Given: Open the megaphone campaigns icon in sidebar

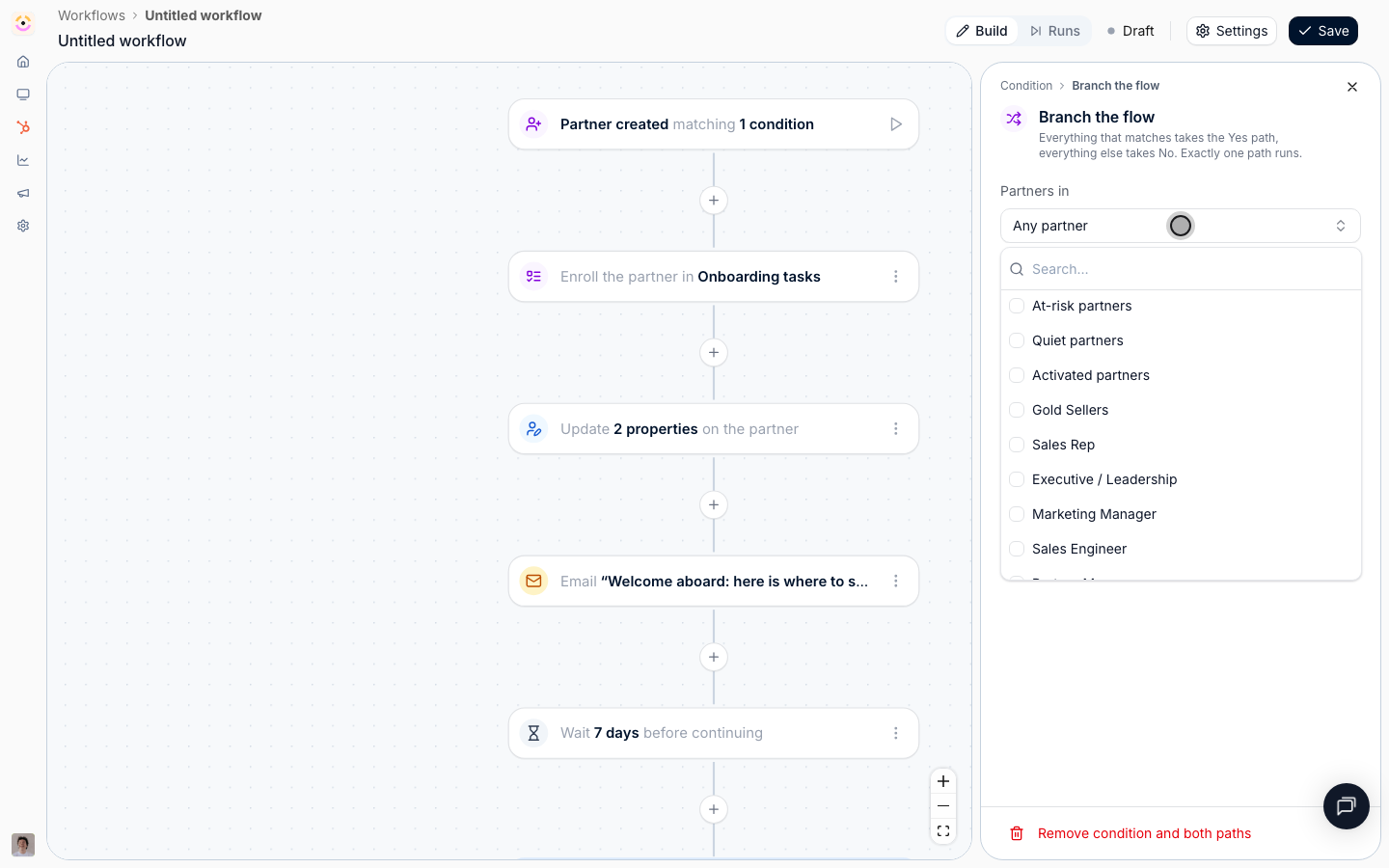Looking at the screenshot, I should [23, 193].
